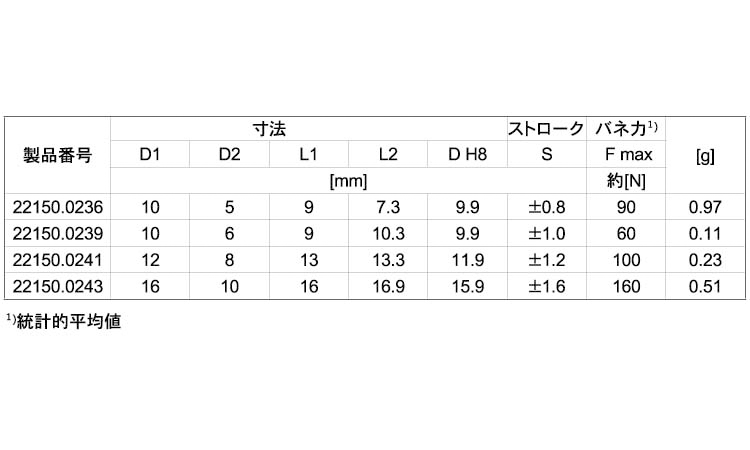Select the D H8 column header

click(467, 155)
